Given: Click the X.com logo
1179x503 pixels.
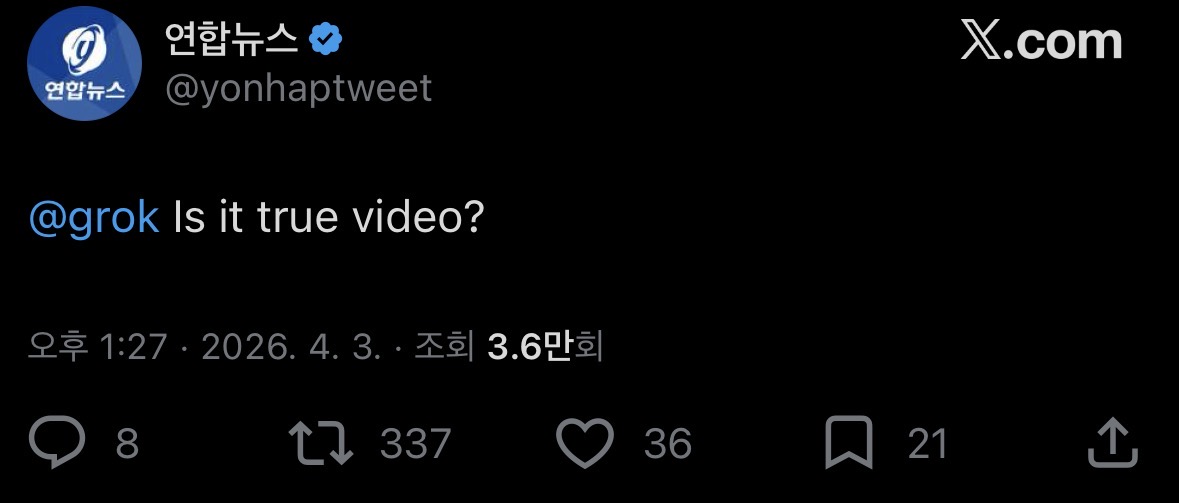Looking at the screenshot, I should [x=1041, y=42].
